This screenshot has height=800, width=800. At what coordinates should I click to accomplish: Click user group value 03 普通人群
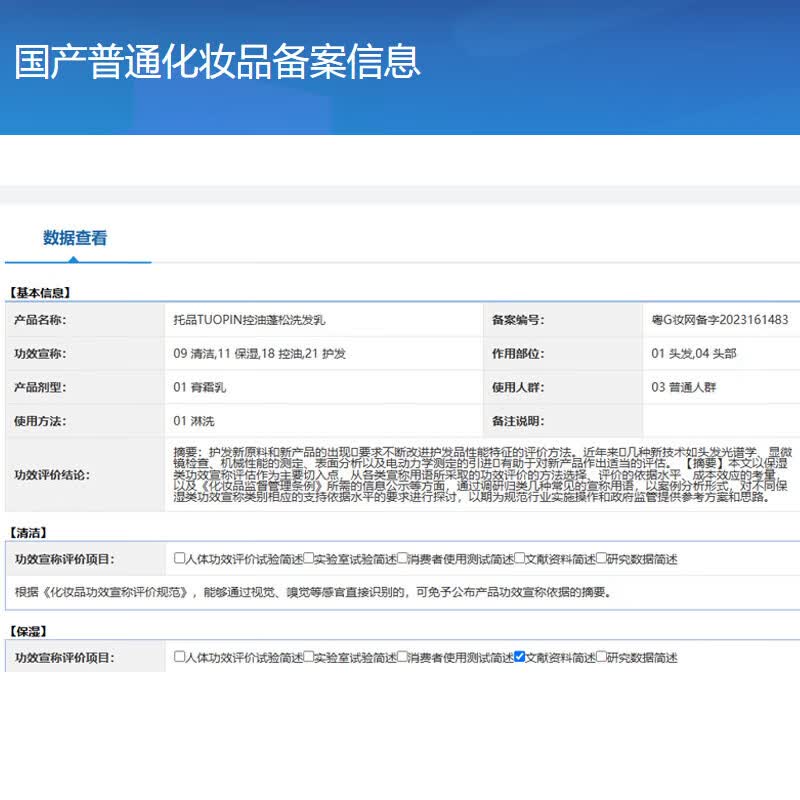[683, 387]
